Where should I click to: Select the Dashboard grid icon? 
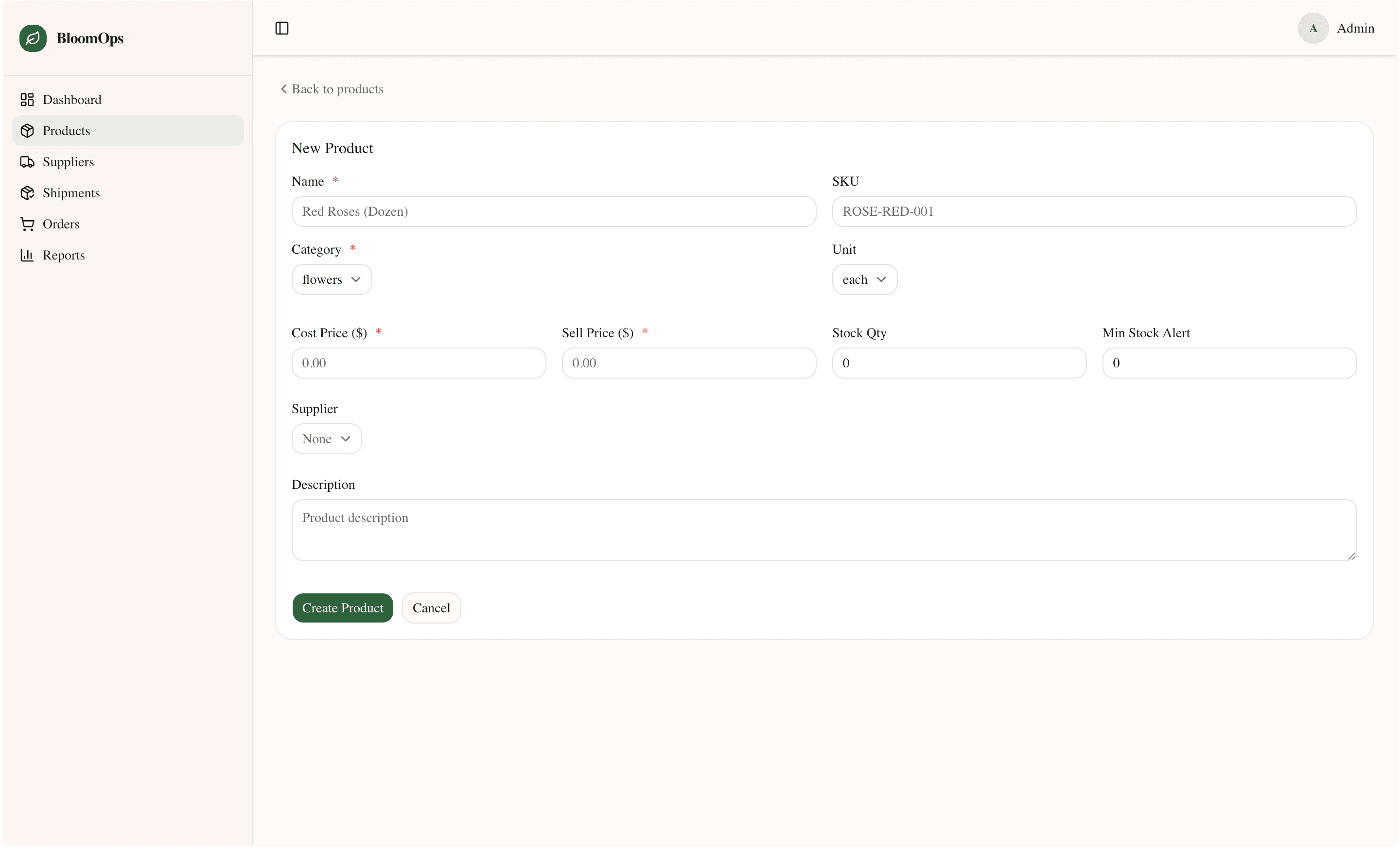tap(27, 99)
